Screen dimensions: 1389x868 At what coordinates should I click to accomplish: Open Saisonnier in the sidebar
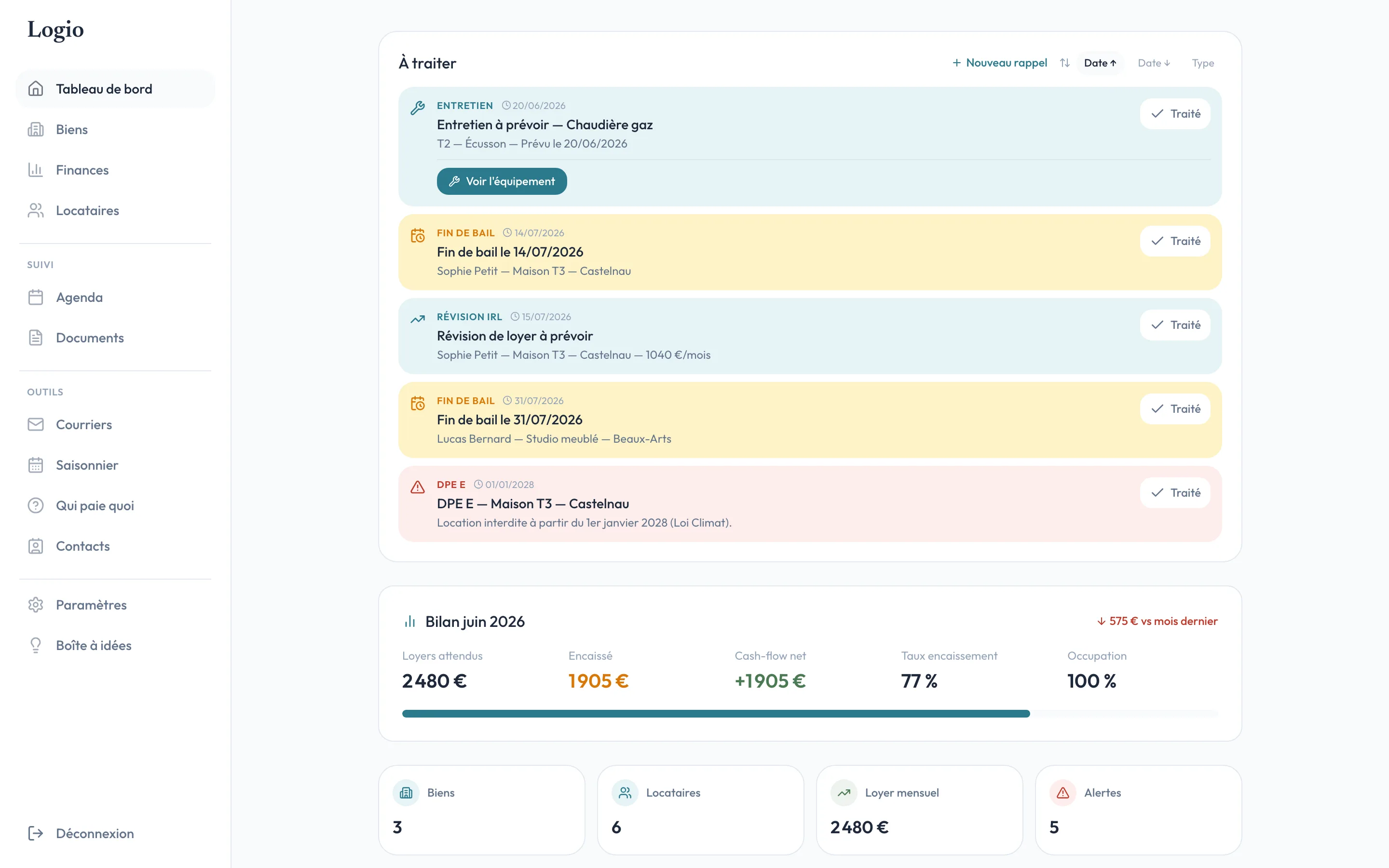[x=115, y=465]
